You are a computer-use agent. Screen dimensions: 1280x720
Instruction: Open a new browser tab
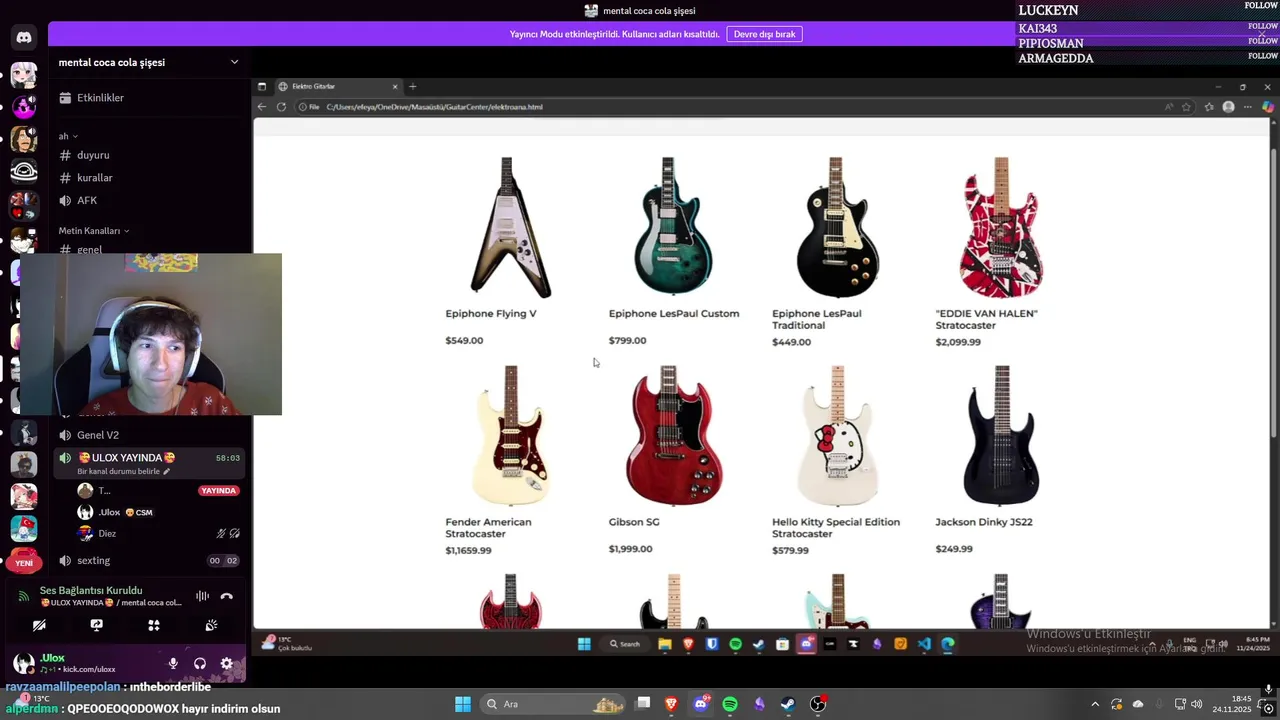(x=413, y=87)
